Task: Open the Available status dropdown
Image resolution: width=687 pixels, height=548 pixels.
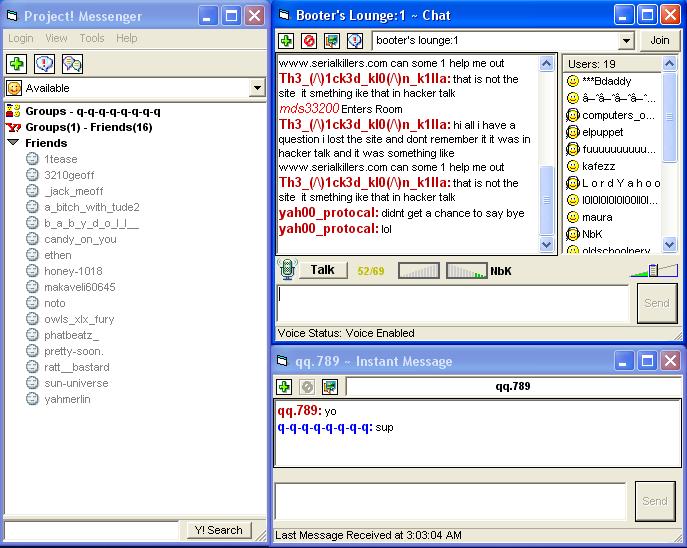Action: [x=257, y=88]
